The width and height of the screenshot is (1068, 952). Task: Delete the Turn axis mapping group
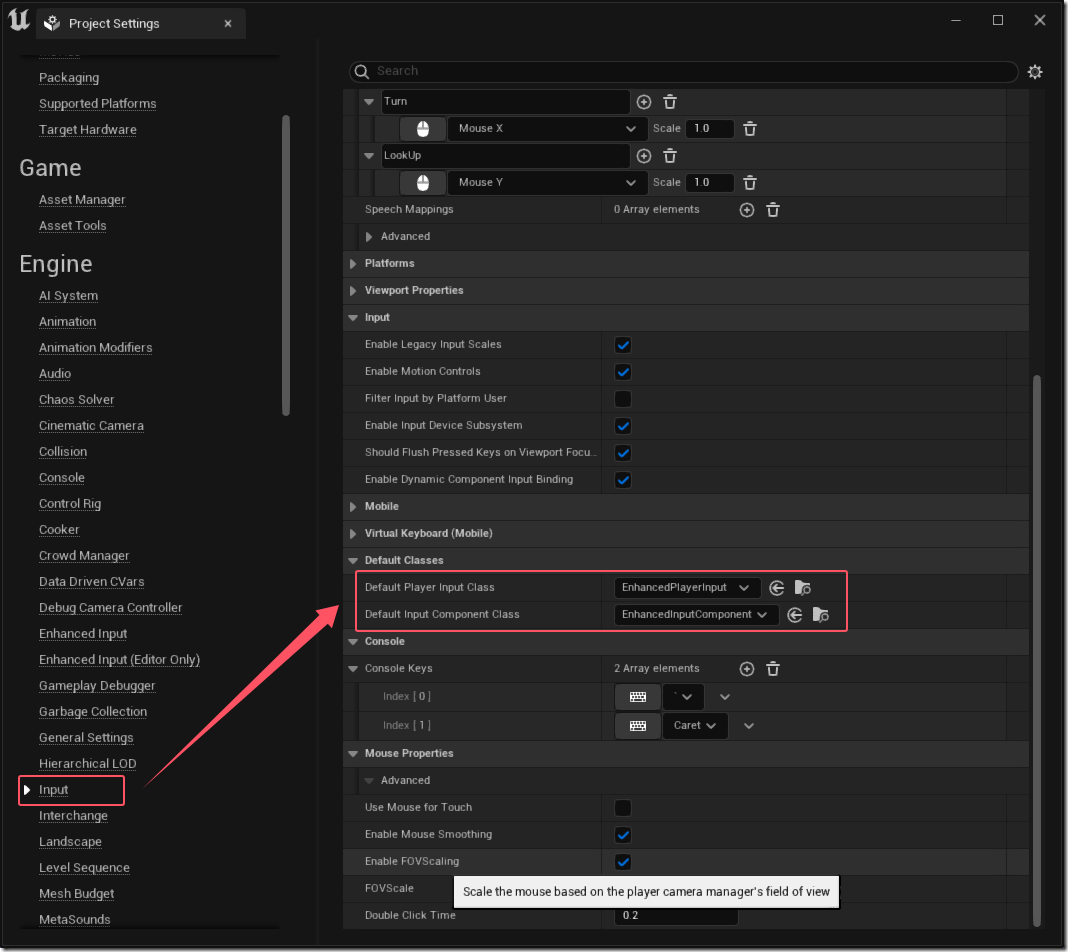click(x=670, y=101)
